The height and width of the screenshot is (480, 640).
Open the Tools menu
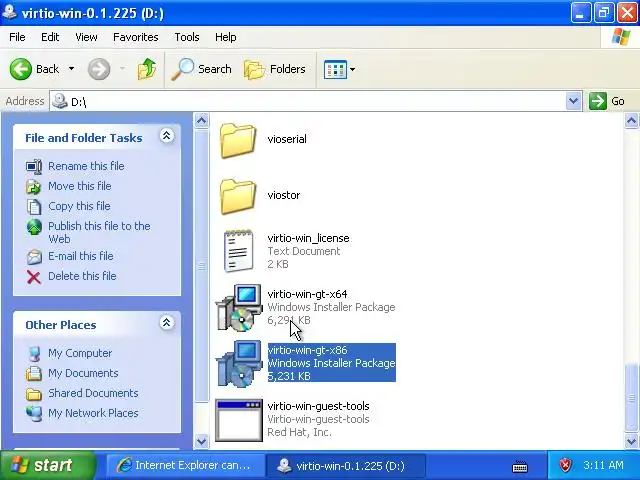click(x=187, y=37)
